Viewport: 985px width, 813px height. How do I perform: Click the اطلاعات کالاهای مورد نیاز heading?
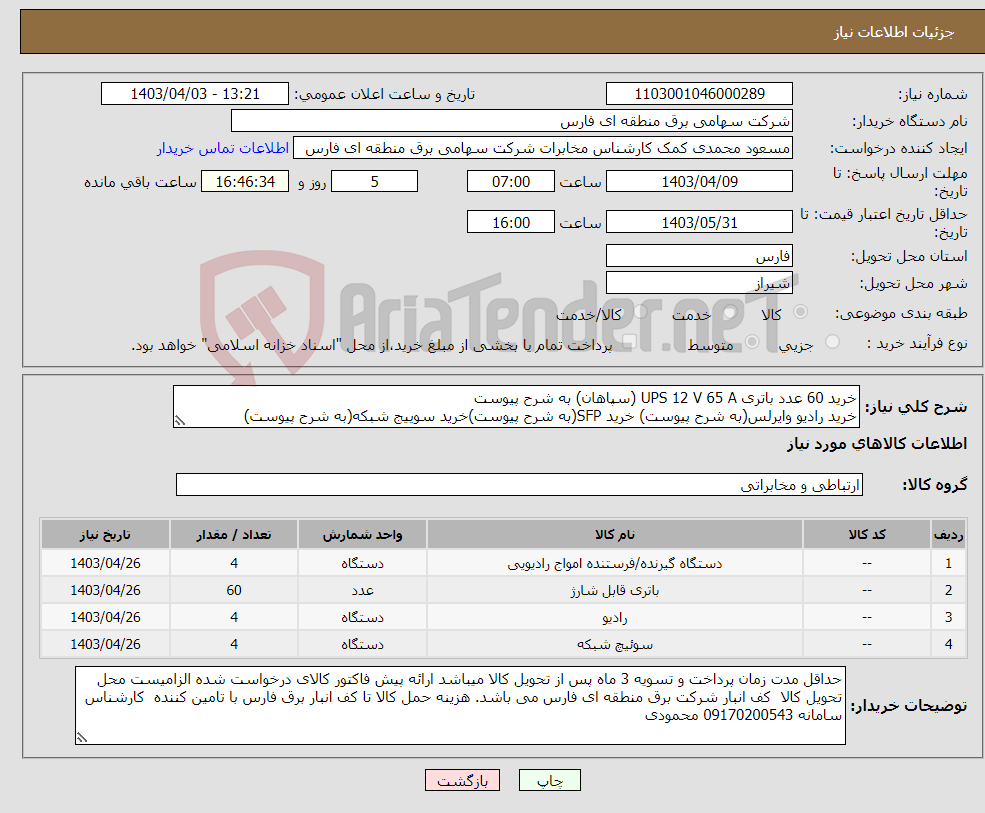[x=876, y=444]
